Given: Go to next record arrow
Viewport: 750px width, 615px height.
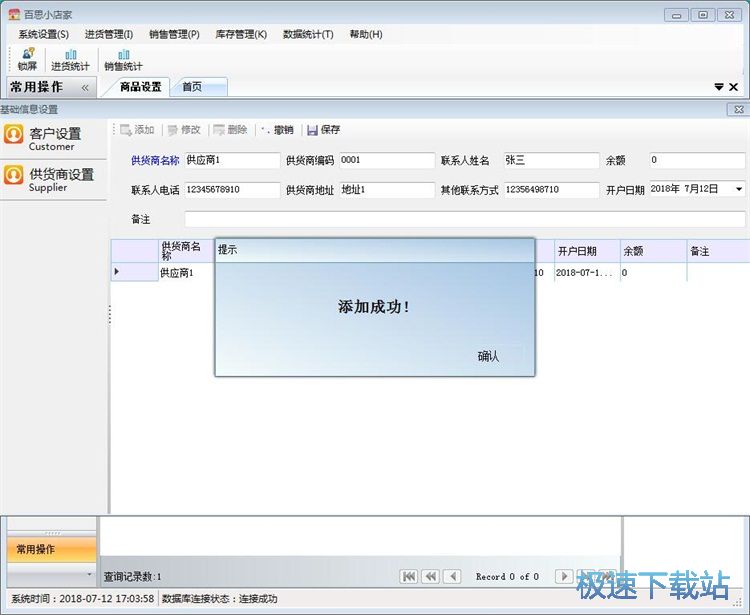Looking at the screenshot, I should coord(564,576).
